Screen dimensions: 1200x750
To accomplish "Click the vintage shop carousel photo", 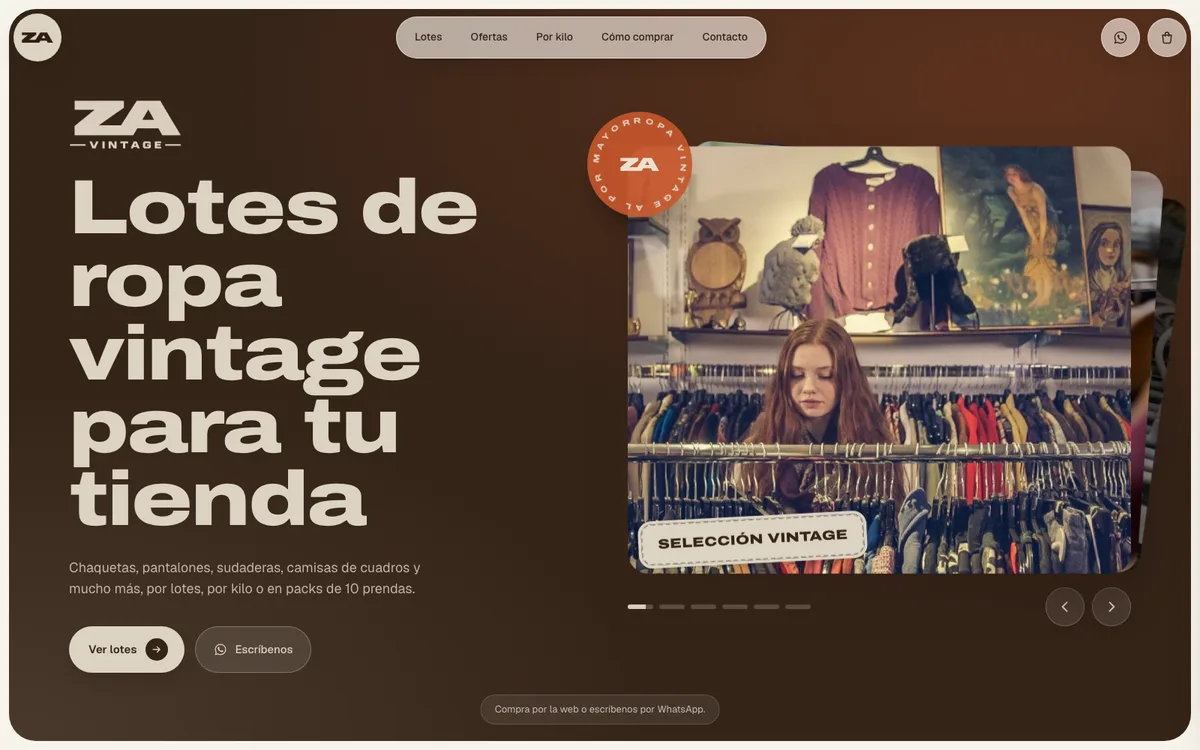I will 880,360.
